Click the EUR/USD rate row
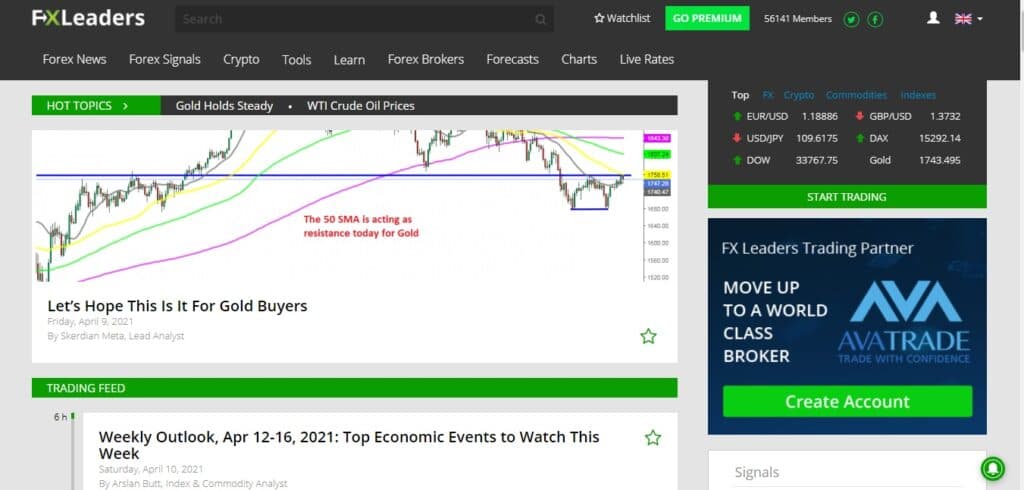This screenshot has height=490, width=1024. pyautogui.click(x=784, y=116)
